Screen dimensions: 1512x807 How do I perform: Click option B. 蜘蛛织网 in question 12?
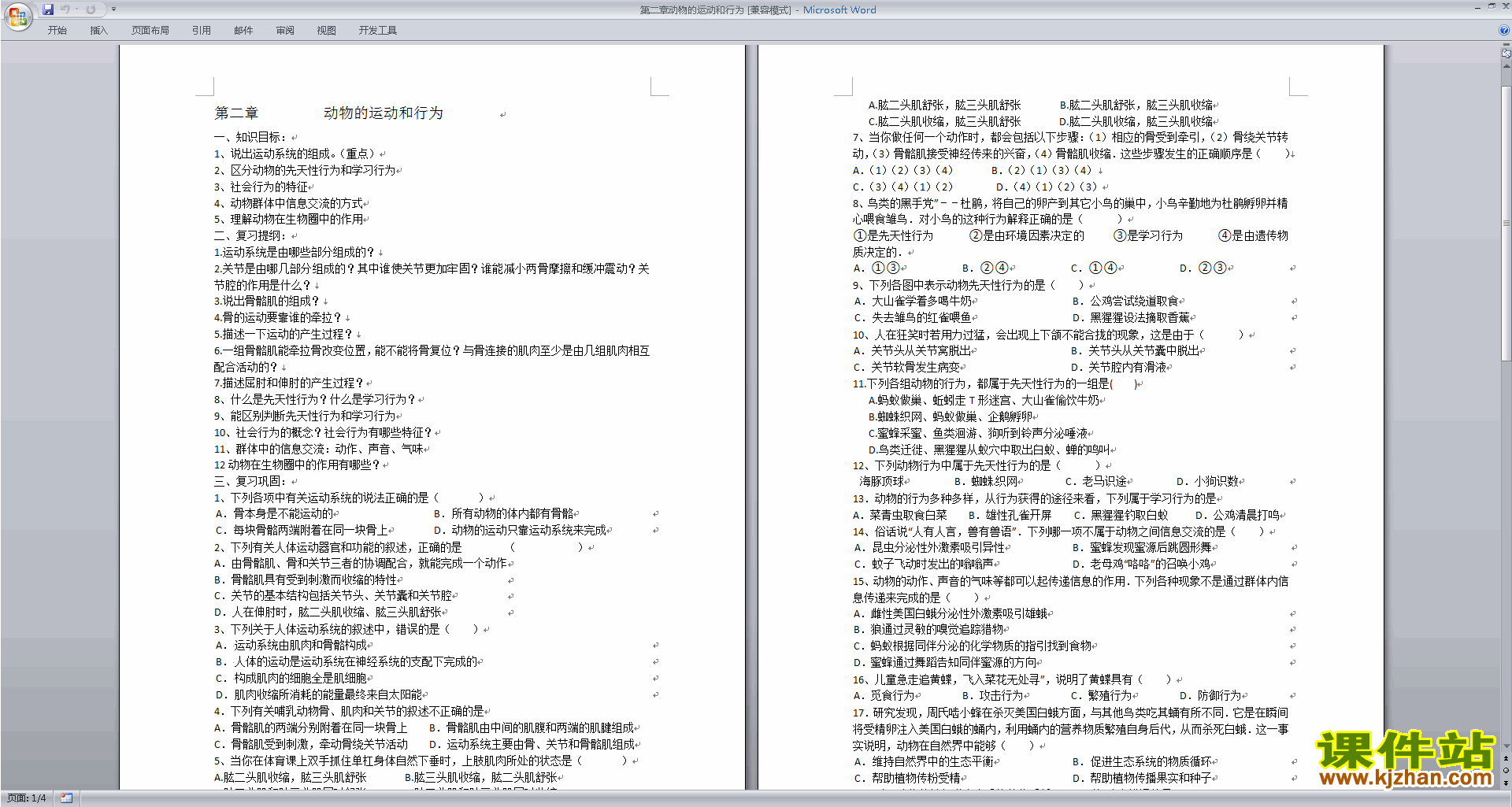986,481
